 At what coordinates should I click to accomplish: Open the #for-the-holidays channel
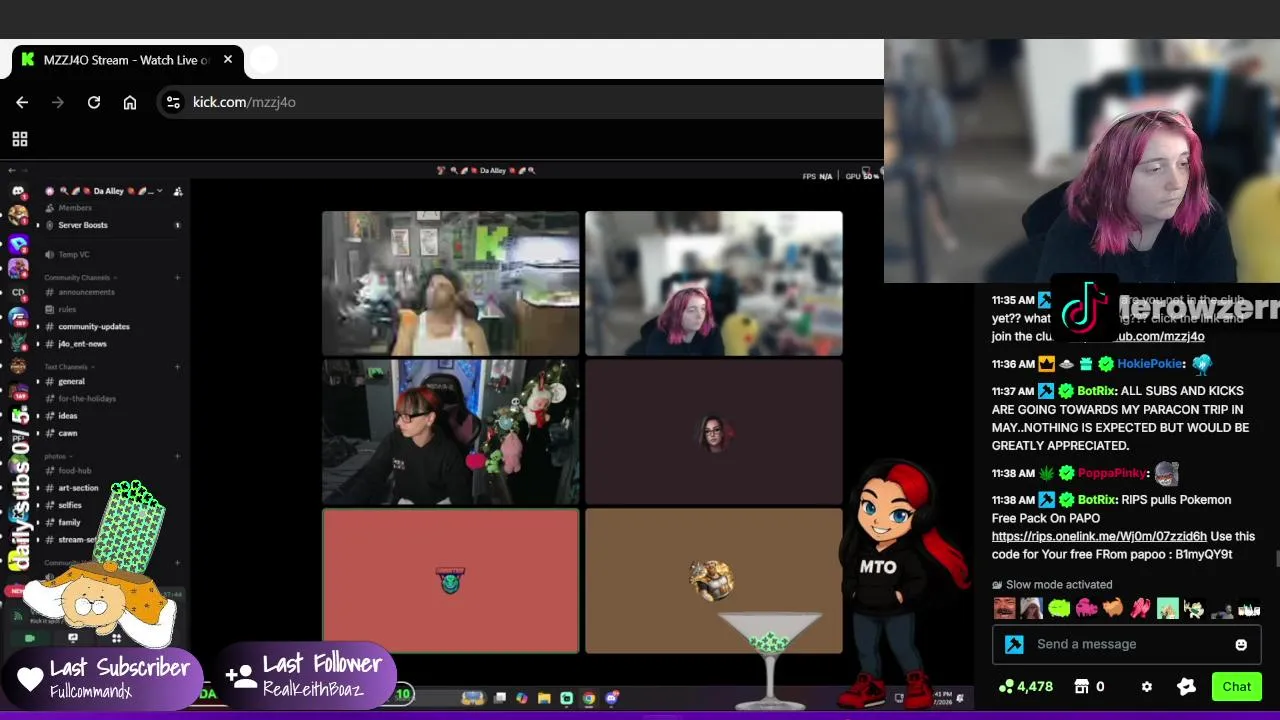tap(87, 398)
